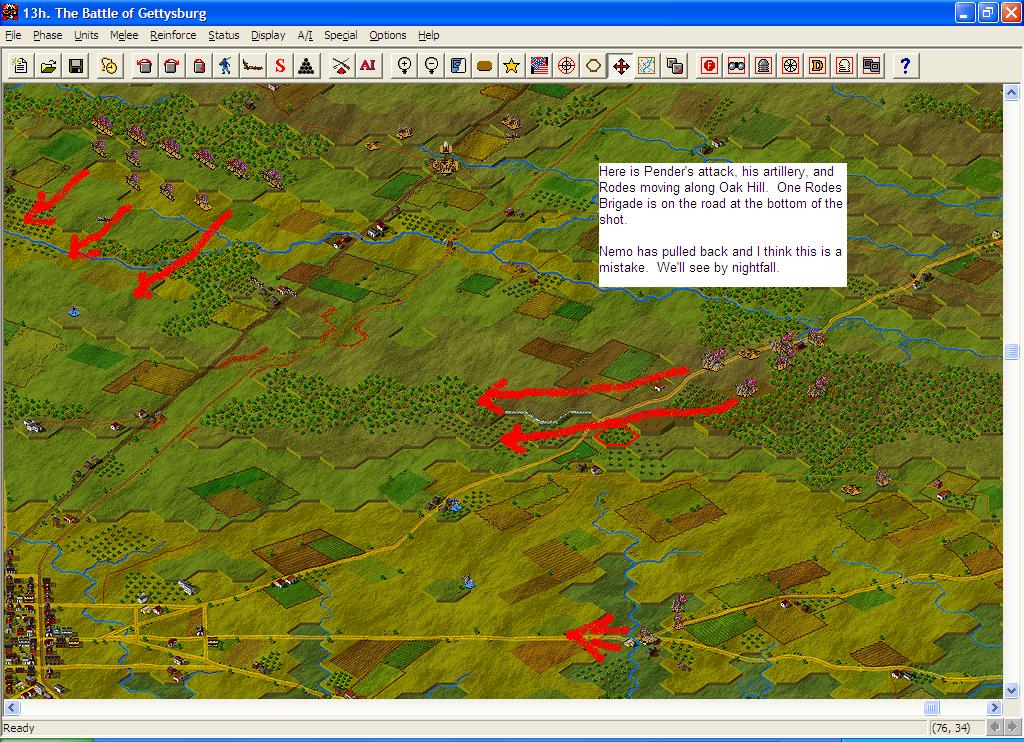Click the red crosshair target icon
1024x742 pixels.
566,65
